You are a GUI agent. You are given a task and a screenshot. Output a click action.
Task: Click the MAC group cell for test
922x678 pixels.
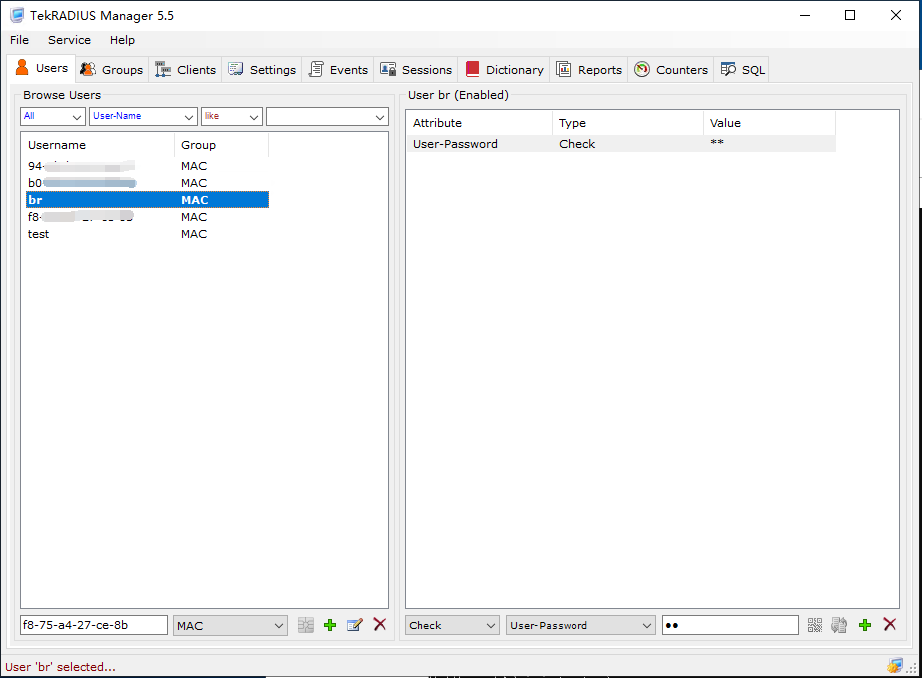pos(194,234)
